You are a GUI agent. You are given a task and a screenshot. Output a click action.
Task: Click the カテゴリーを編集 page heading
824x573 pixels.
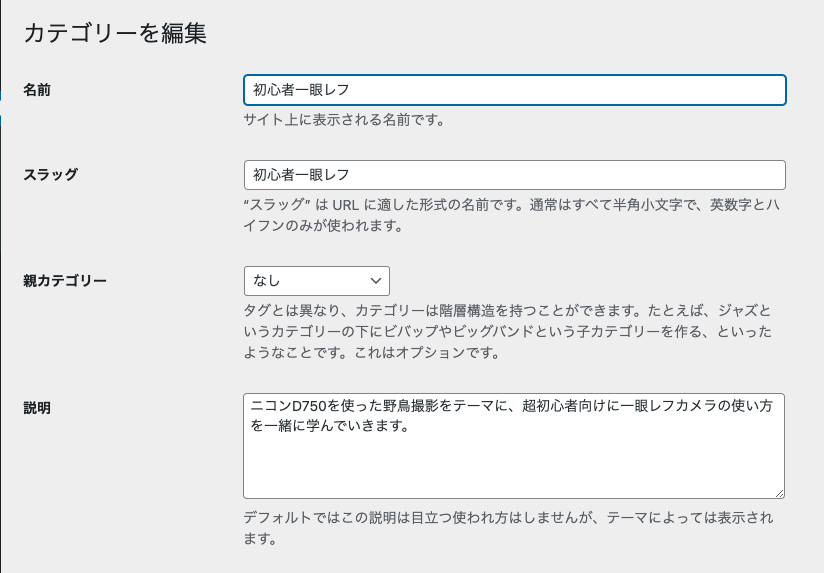coord(115,33)
